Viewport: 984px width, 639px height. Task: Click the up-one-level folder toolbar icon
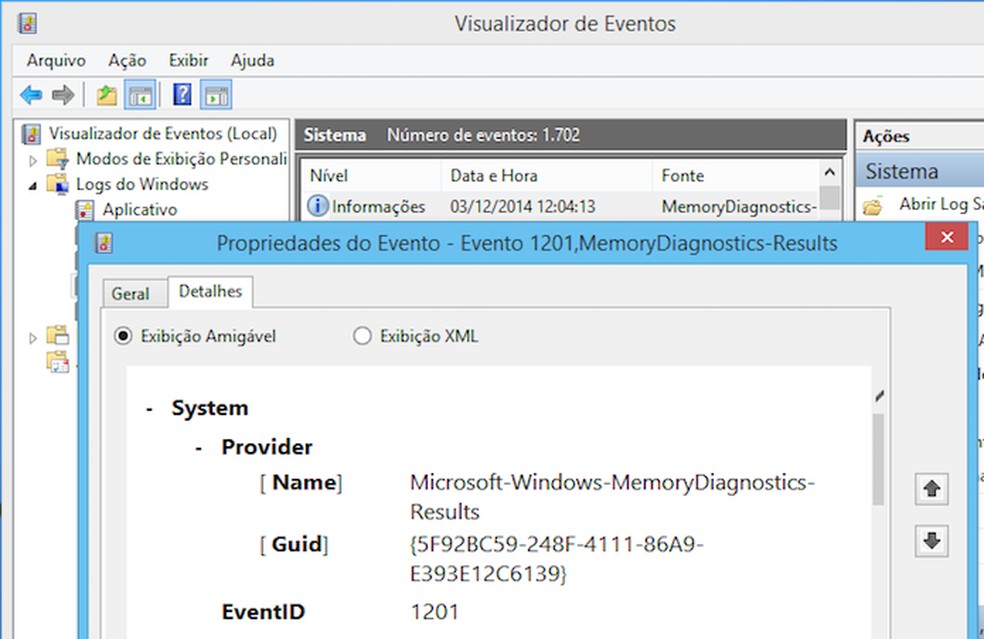pyautogui.click(x=106, y=95)
